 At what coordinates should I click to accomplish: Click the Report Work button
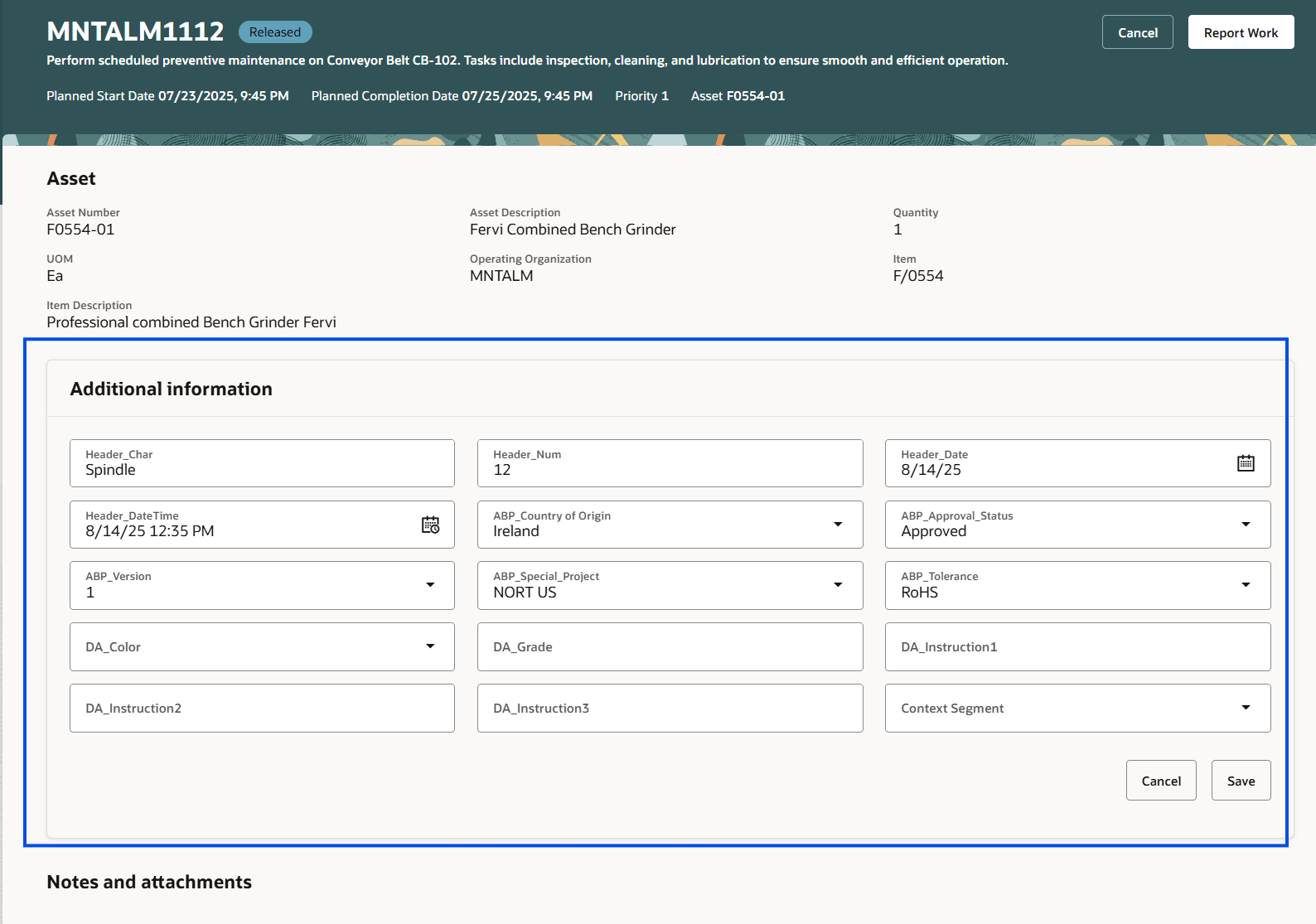point(1240,32)
